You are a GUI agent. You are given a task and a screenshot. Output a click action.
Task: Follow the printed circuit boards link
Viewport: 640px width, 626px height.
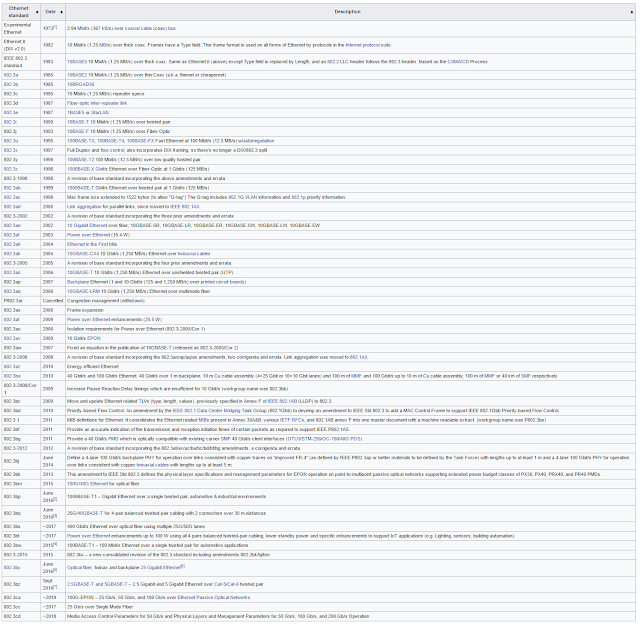tap(223, 282)
